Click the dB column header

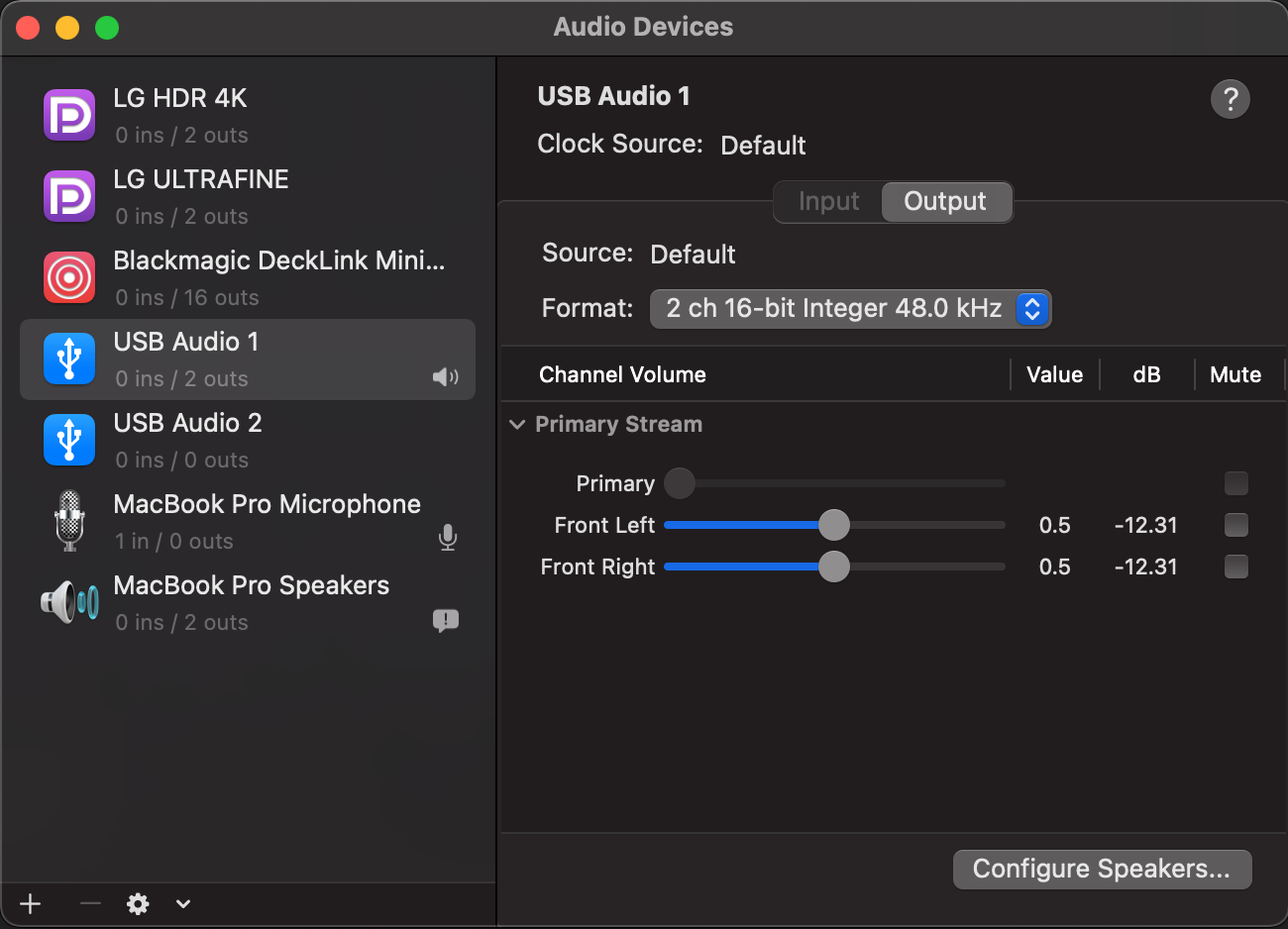[x=1146, y=374]
